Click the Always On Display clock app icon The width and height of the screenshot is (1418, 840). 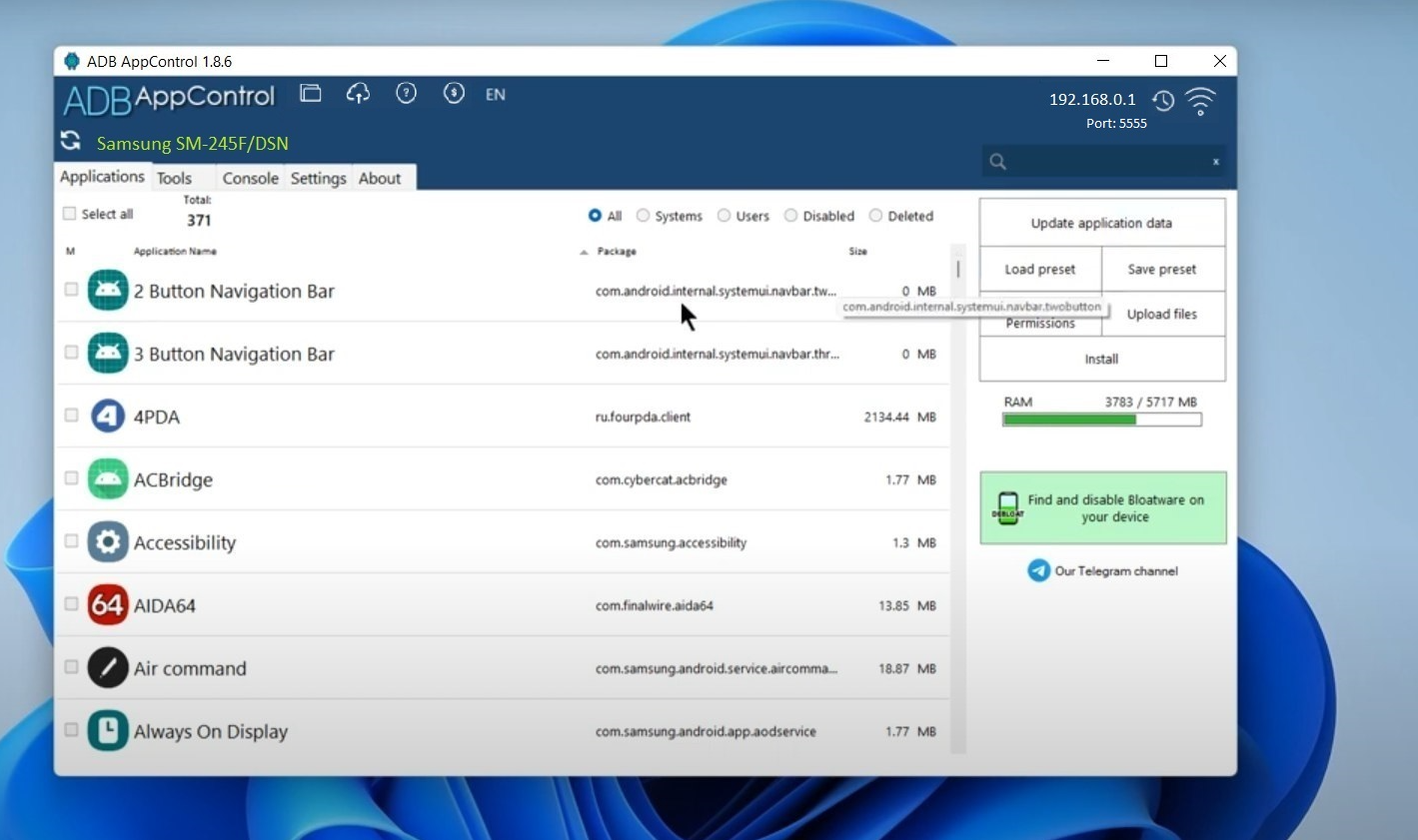(108, 731)
